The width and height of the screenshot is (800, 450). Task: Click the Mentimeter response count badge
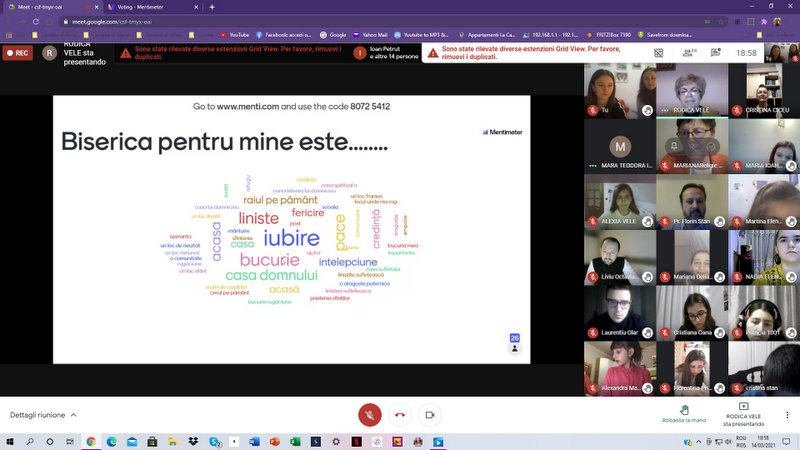tap(514, 338)
